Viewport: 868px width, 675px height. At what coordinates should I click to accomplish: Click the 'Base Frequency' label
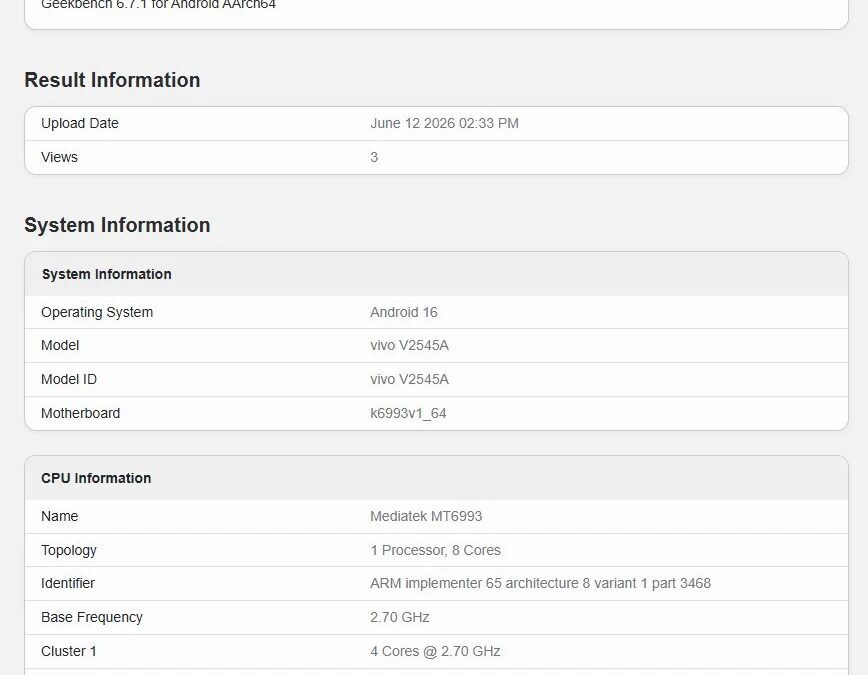coord(92,617)
